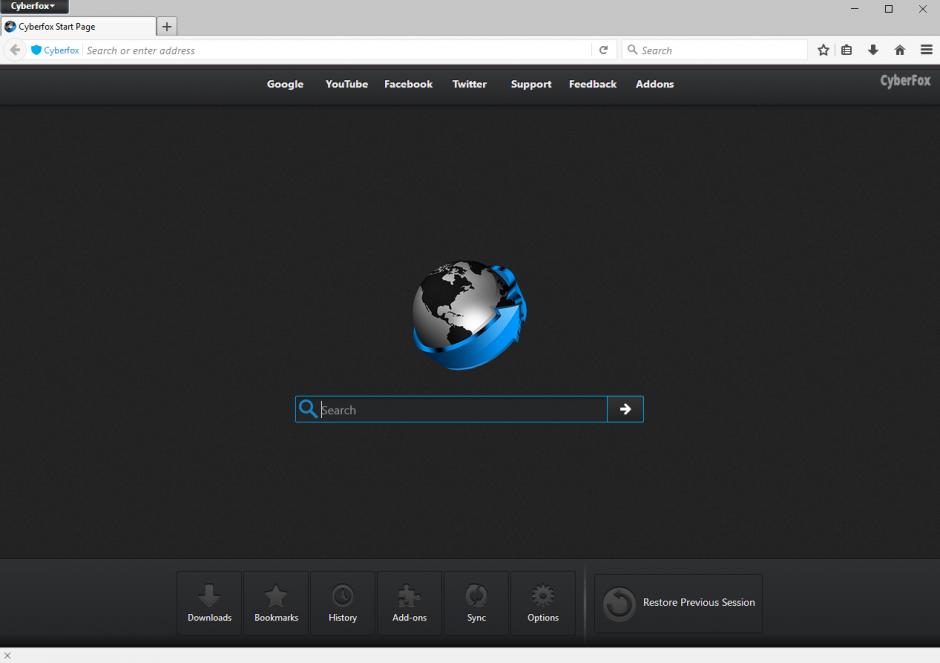Screen dimensions: 940x663
Task: Open Downloads from bottom launcher
Action: (209, 602)
